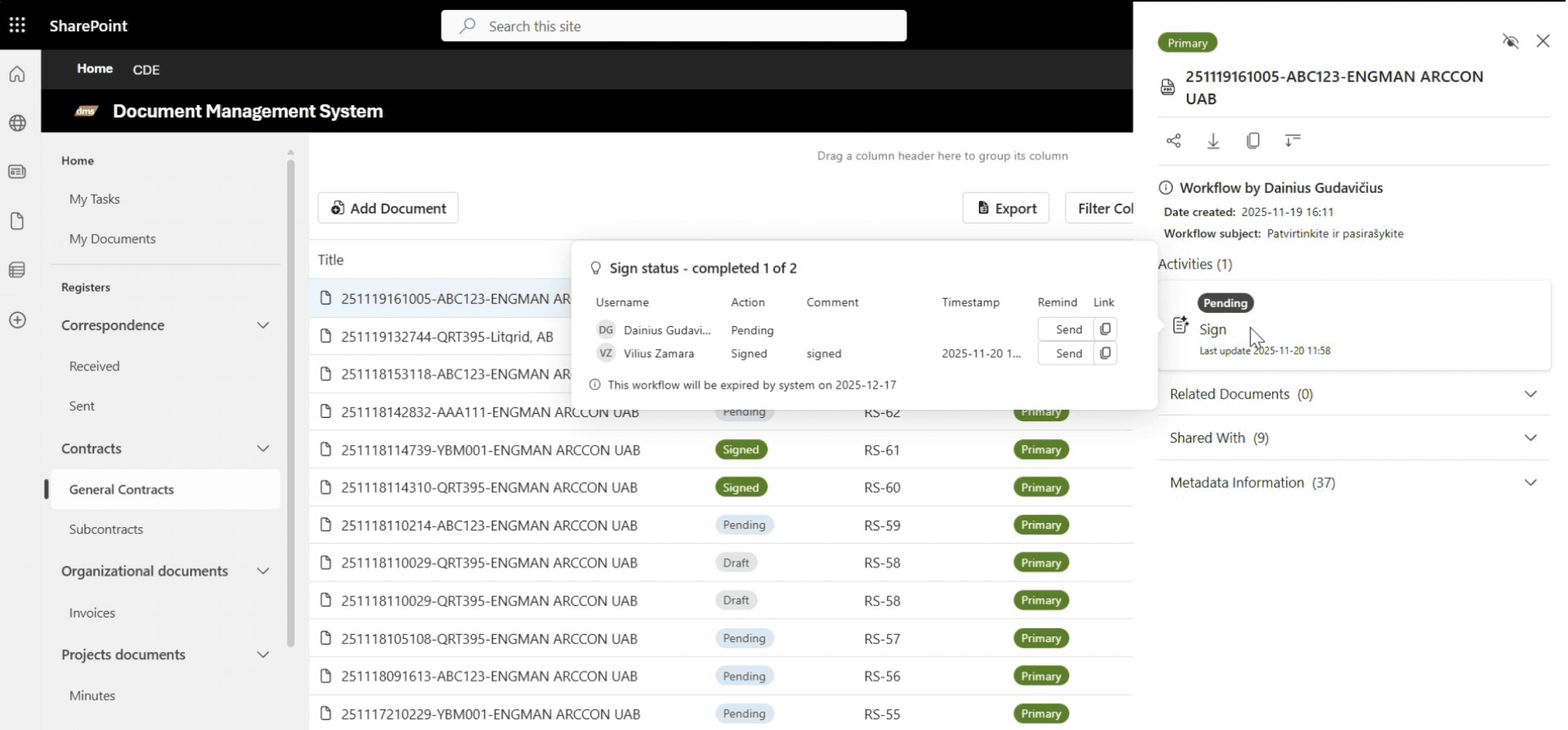This screenshot has width=1568, height=730.
Task: Copy link icon next to Dainius Gudavicius Send button
Action: pos(1105,329)
